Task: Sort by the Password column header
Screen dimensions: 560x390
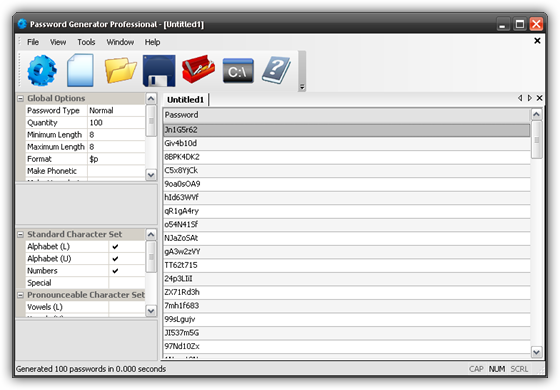Action: (x=347, y=115)
